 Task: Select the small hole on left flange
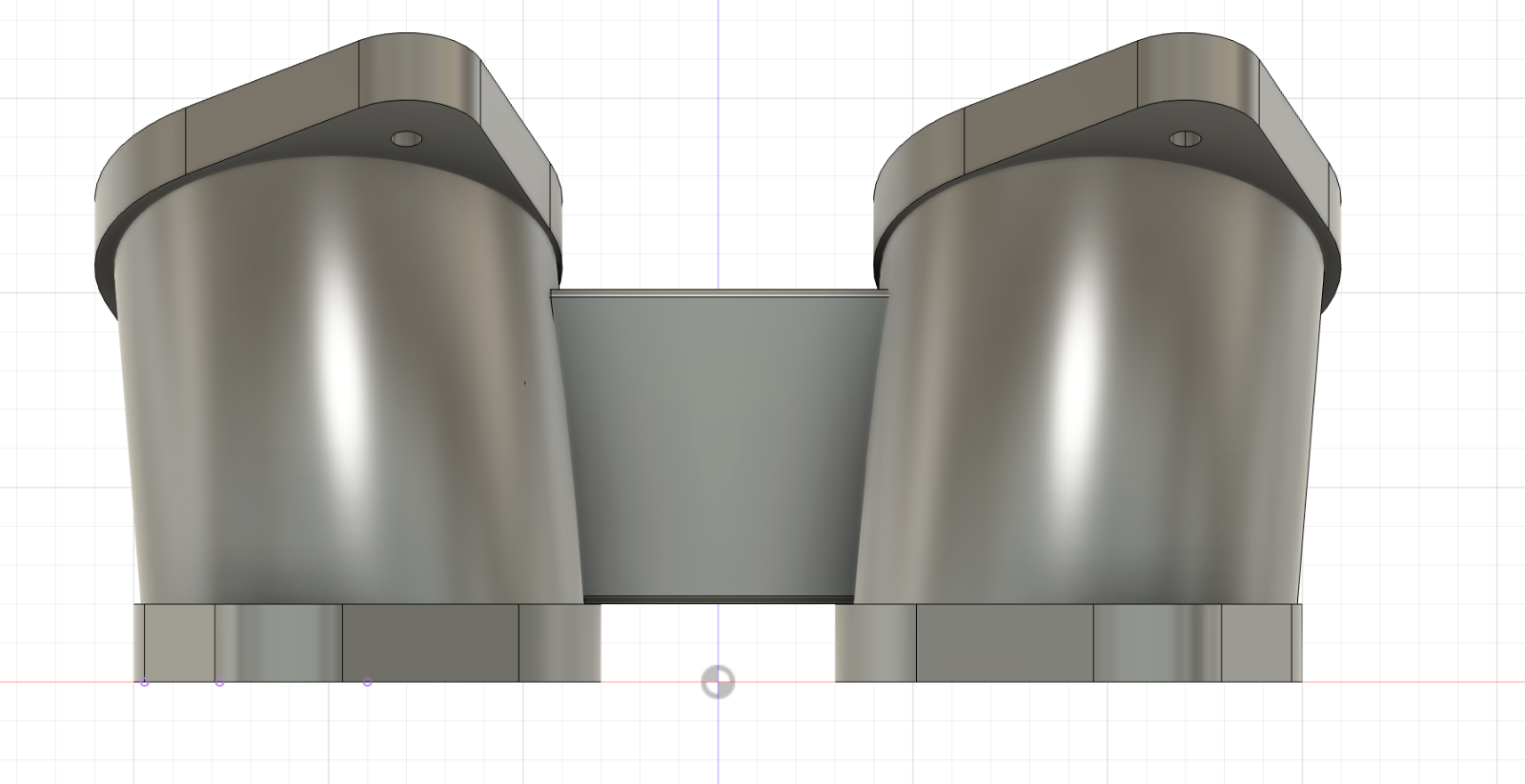coord(407,139)
